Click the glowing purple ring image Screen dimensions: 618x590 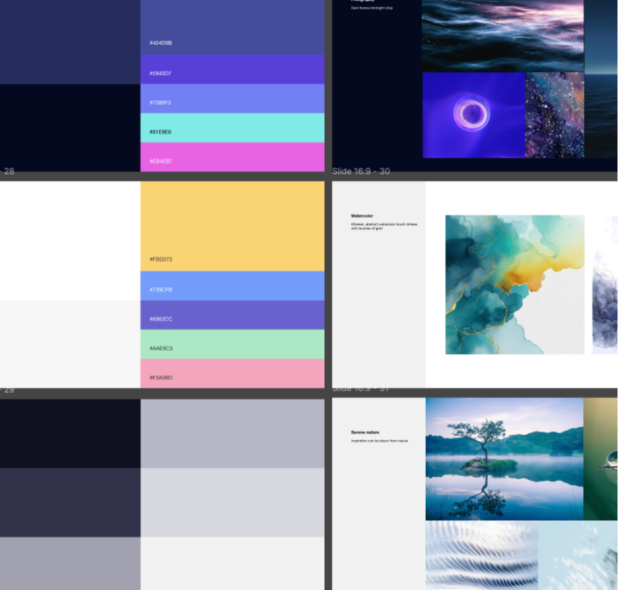pos(474,115)
